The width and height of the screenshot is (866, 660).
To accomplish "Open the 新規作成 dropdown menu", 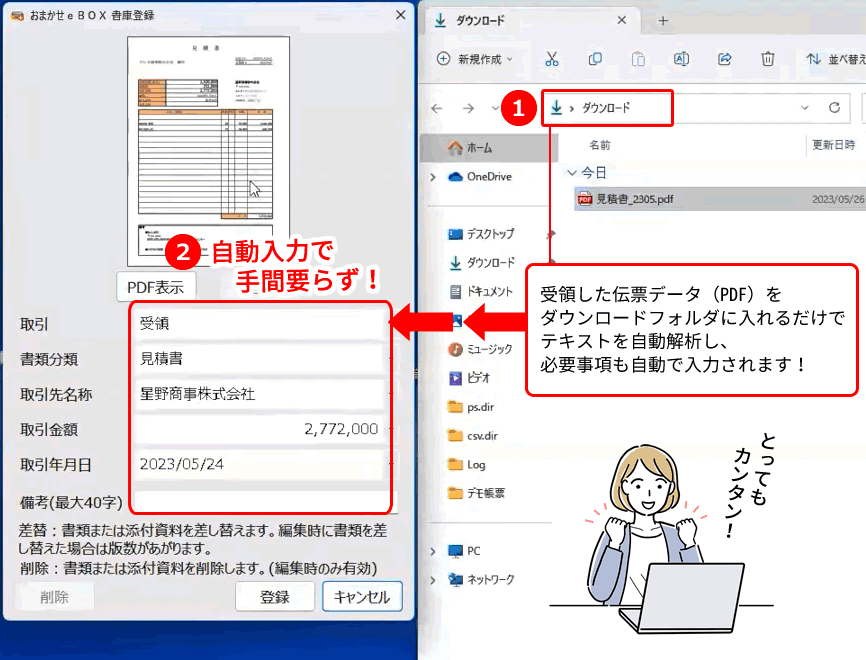I will pos(475,59).
